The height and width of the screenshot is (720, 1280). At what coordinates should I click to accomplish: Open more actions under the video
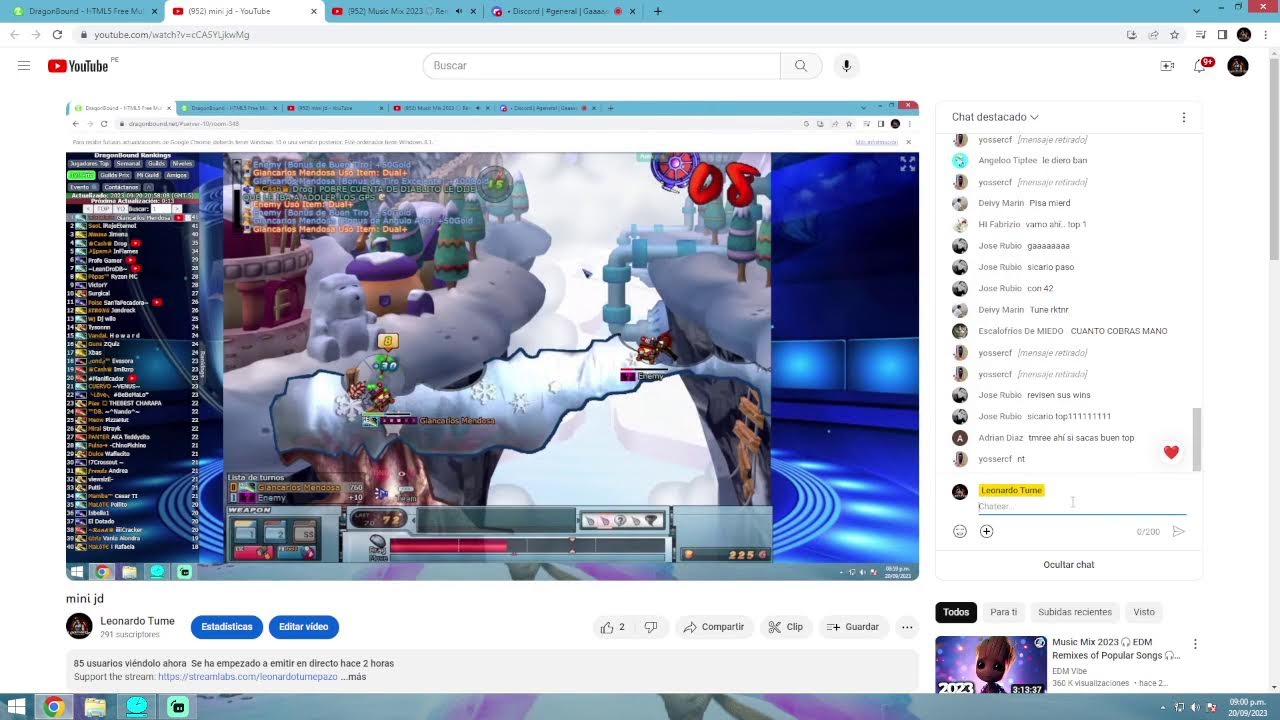[907, 627]
